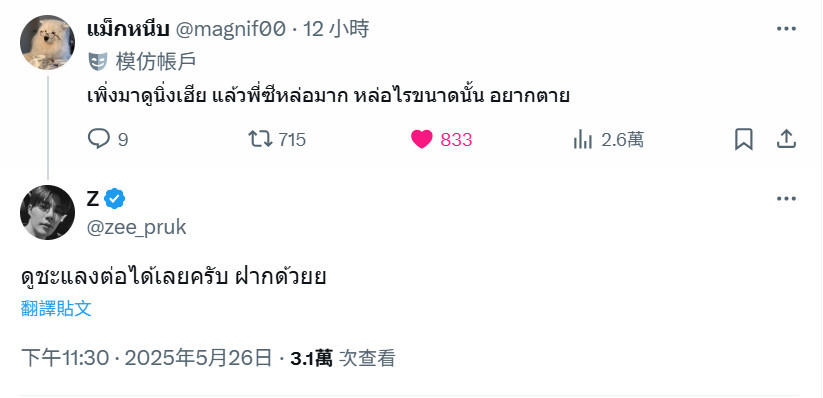
Task: Open the @magnif00 handle link
Action: tap(230, 29)
